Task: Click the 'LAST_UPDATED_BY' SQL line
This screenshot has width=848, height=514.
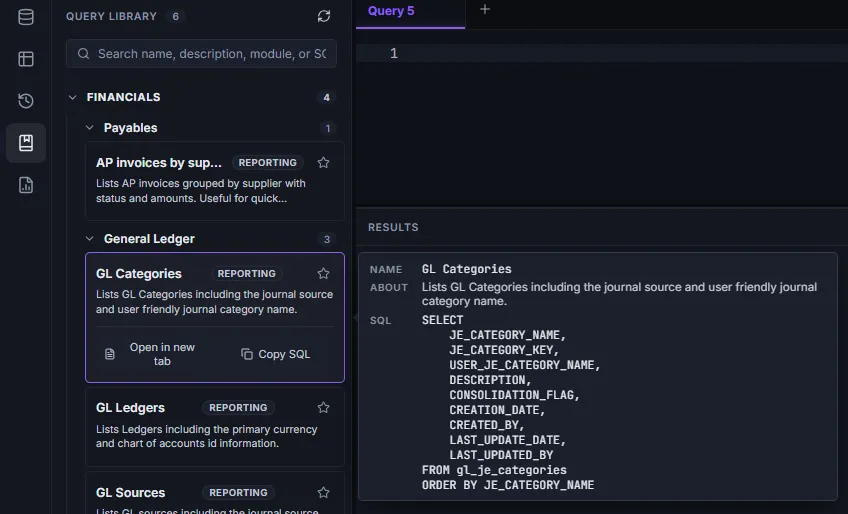Action: tap(501, 455)
